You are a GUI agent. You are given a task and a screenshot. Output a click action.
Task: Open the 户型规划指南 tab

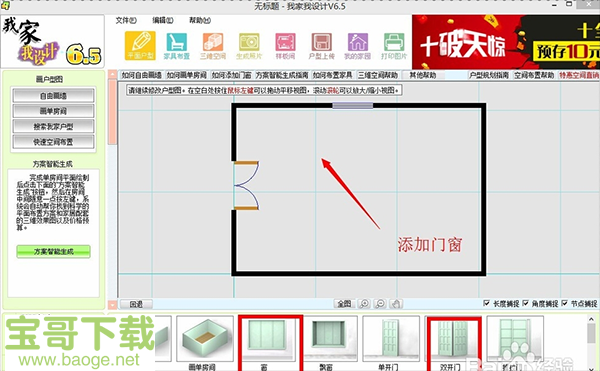pos(489,75)
